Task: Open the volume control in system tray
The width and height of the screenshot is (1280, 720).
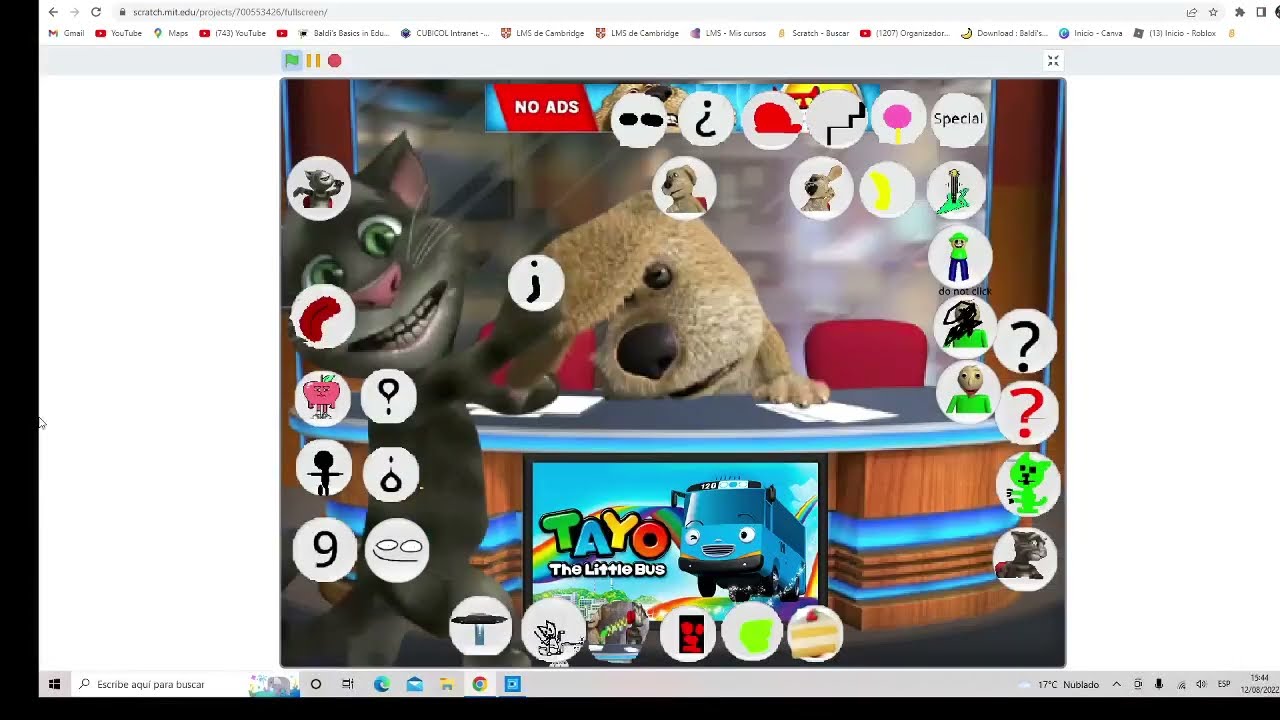Action: [x=1201, y=684]
